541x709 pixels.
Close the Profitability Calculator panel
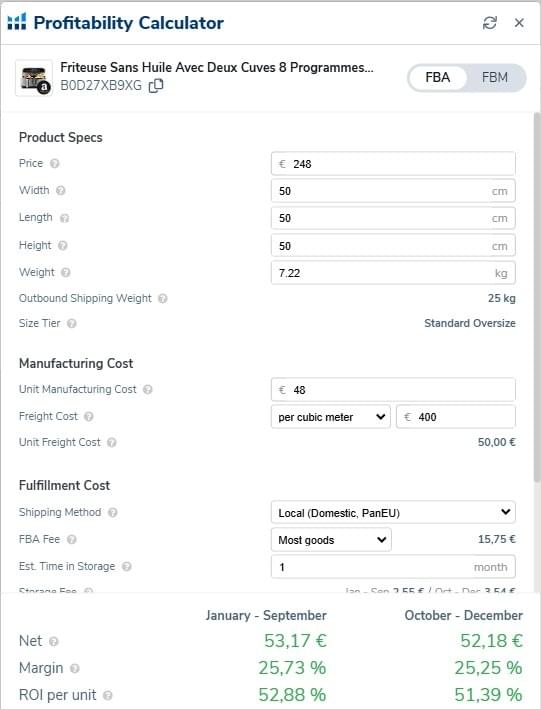pyautogui.click(x=519, y=23)
